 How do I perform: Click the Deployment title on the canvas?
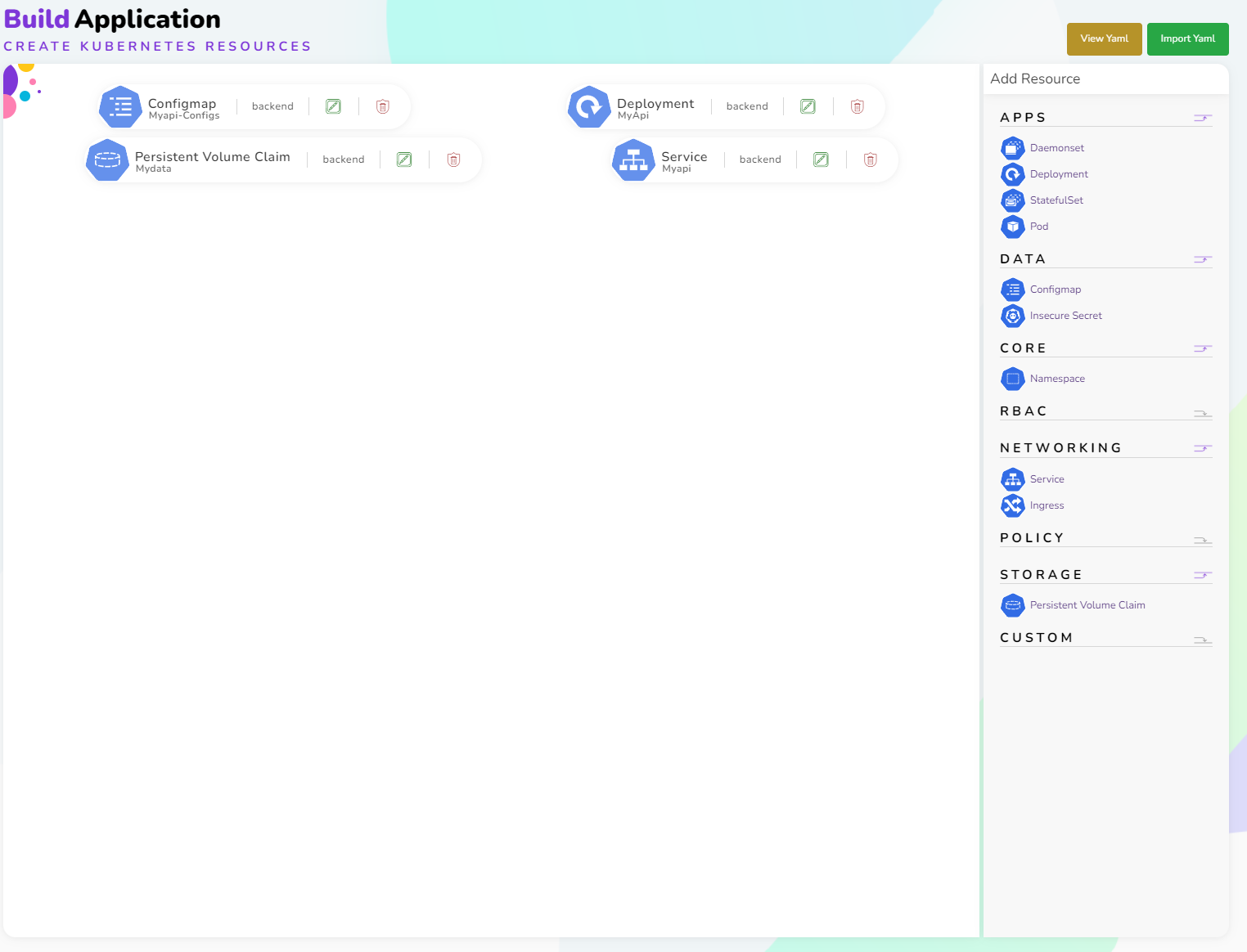click(655, 104)
